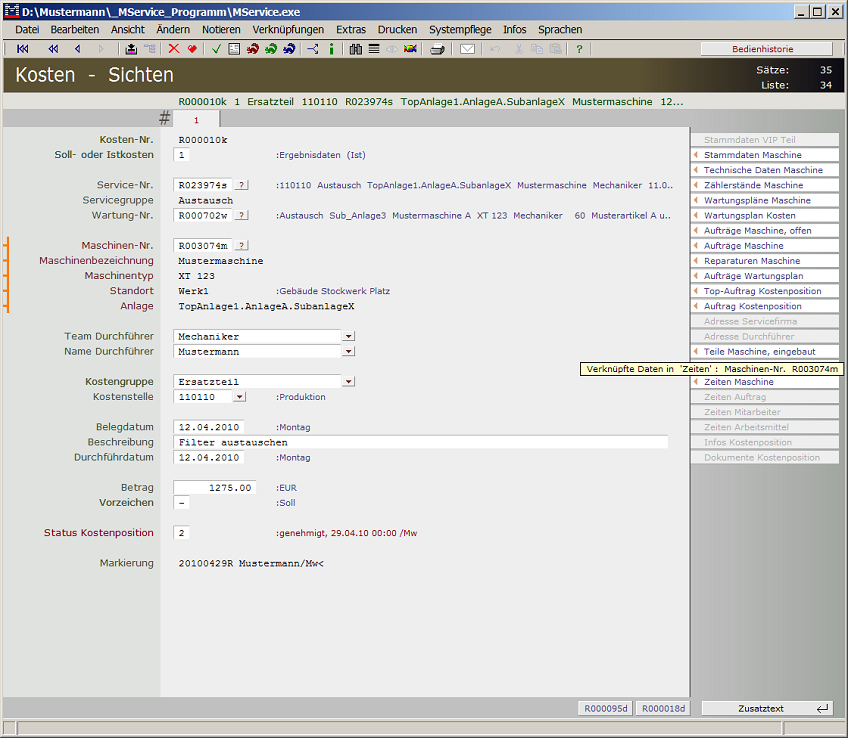Open the Verknüpfungen menu
This screenshot has width=848, height=738.
(x=288, y=30)
